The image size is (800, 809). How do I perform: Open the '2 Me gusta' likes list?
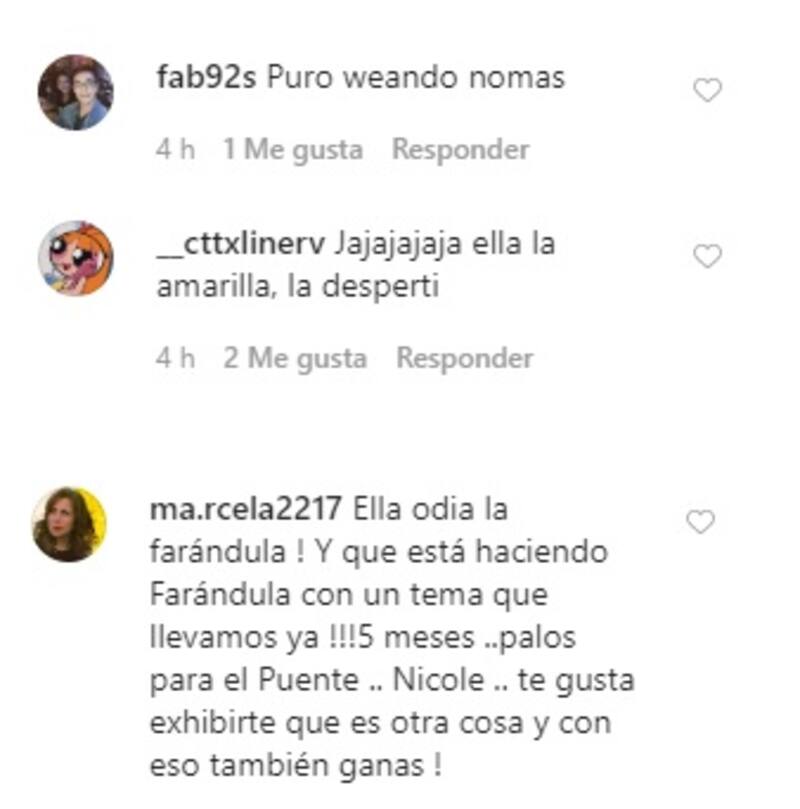pyautogui.click(x=295, y=358)
